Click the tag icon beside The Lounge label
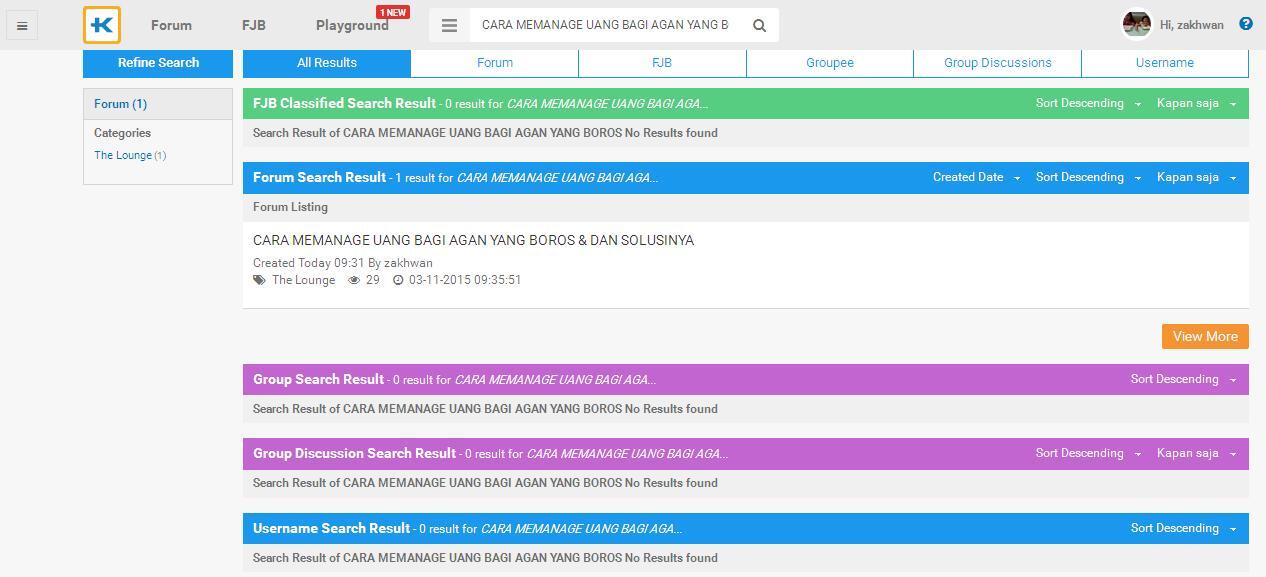This screenshot has width=1266, height=577. point(259,280)
